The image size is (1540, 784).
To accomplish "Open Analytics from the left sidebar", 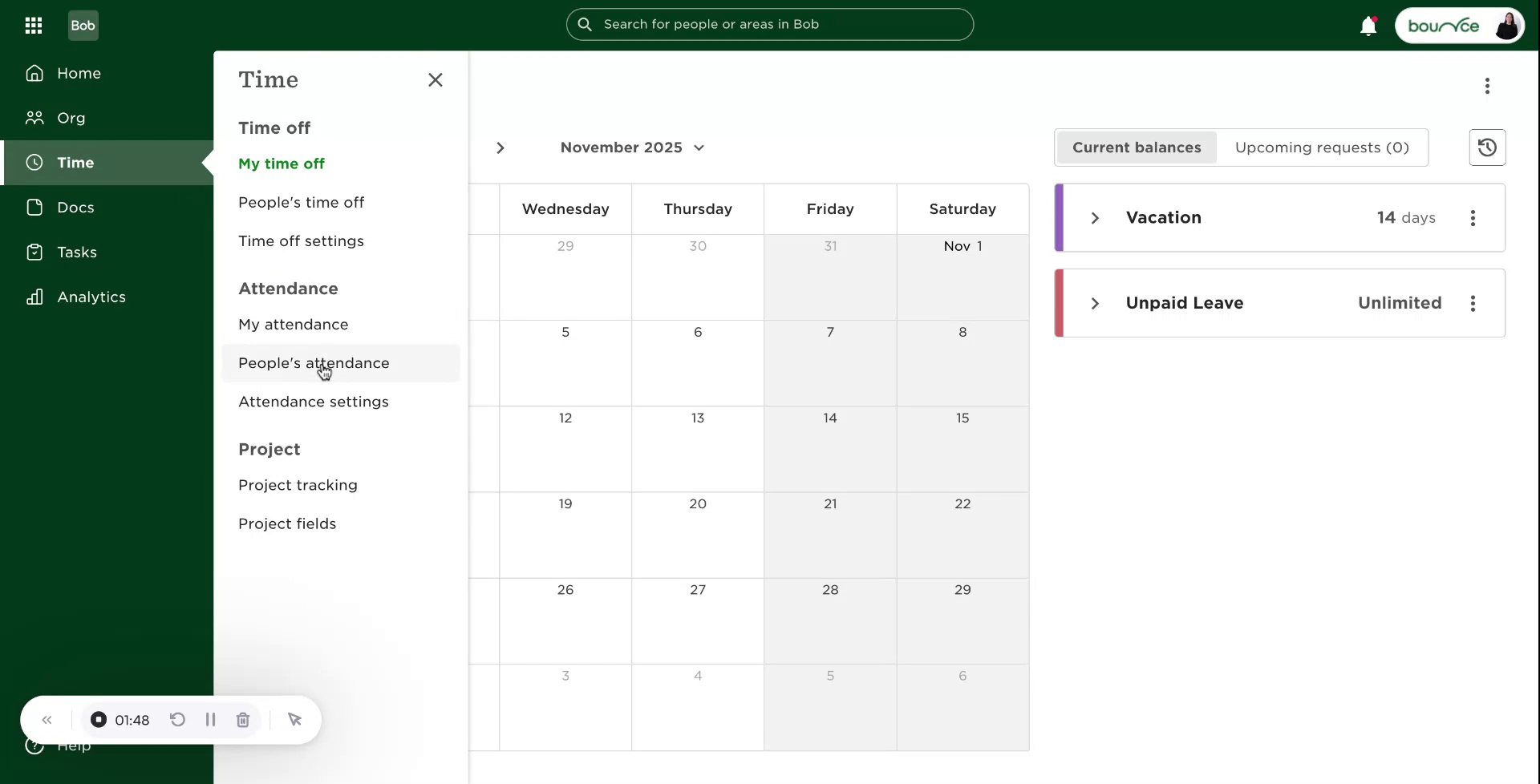I will click(x=91, y=297).
